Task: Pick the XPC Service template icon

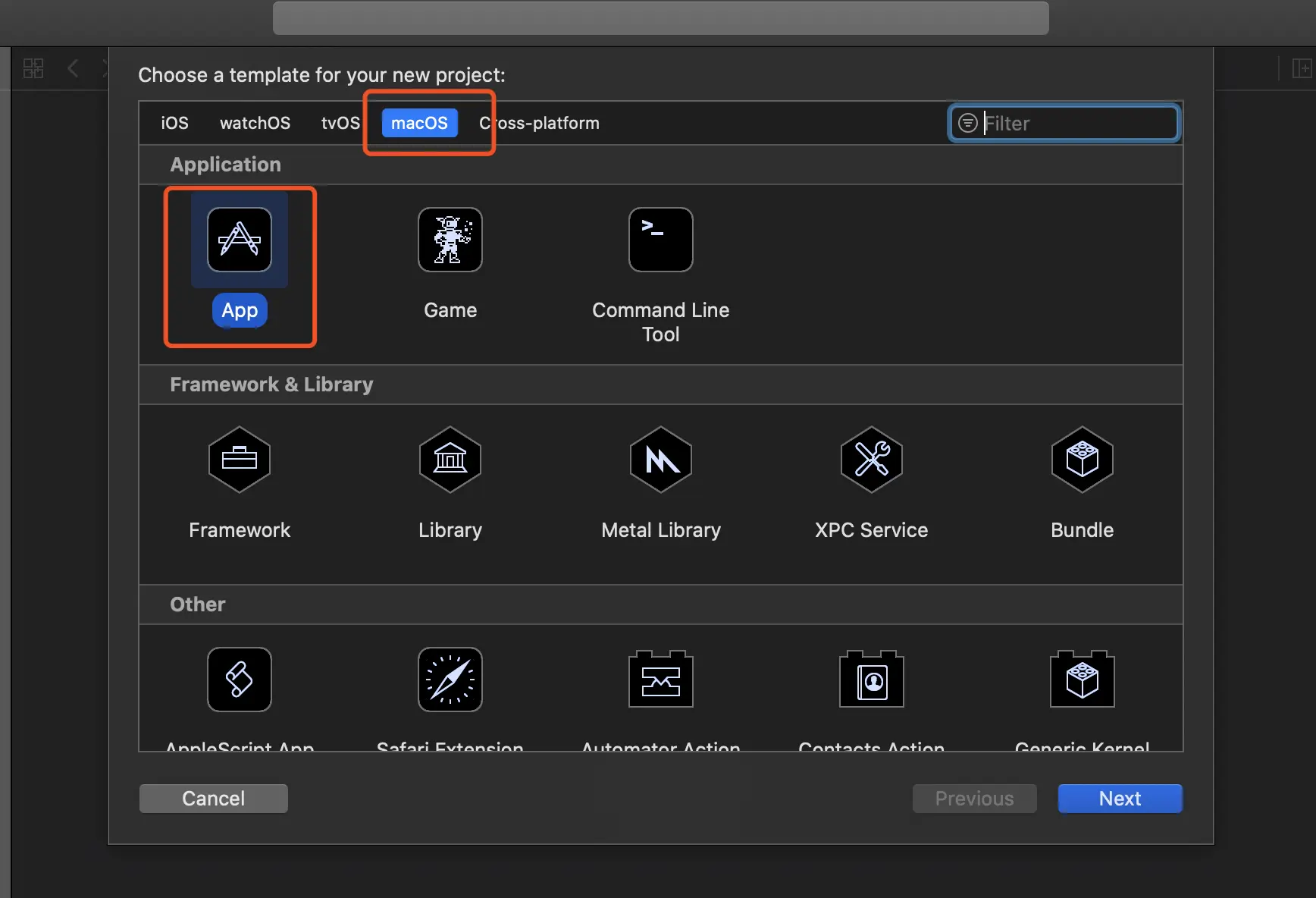Action: tap(872, 460)
